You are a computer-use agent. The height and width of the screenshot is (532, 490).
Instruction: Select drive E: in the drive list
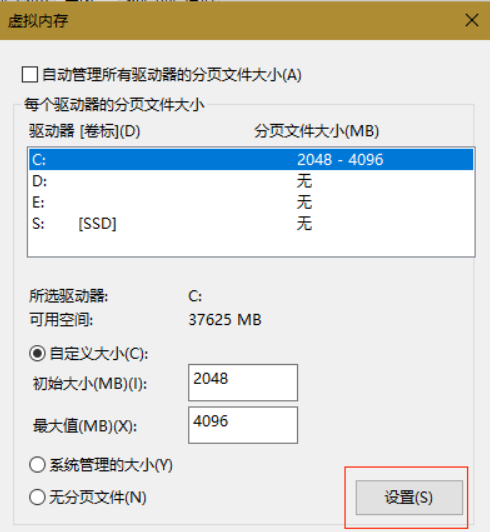tap(251, 203)
